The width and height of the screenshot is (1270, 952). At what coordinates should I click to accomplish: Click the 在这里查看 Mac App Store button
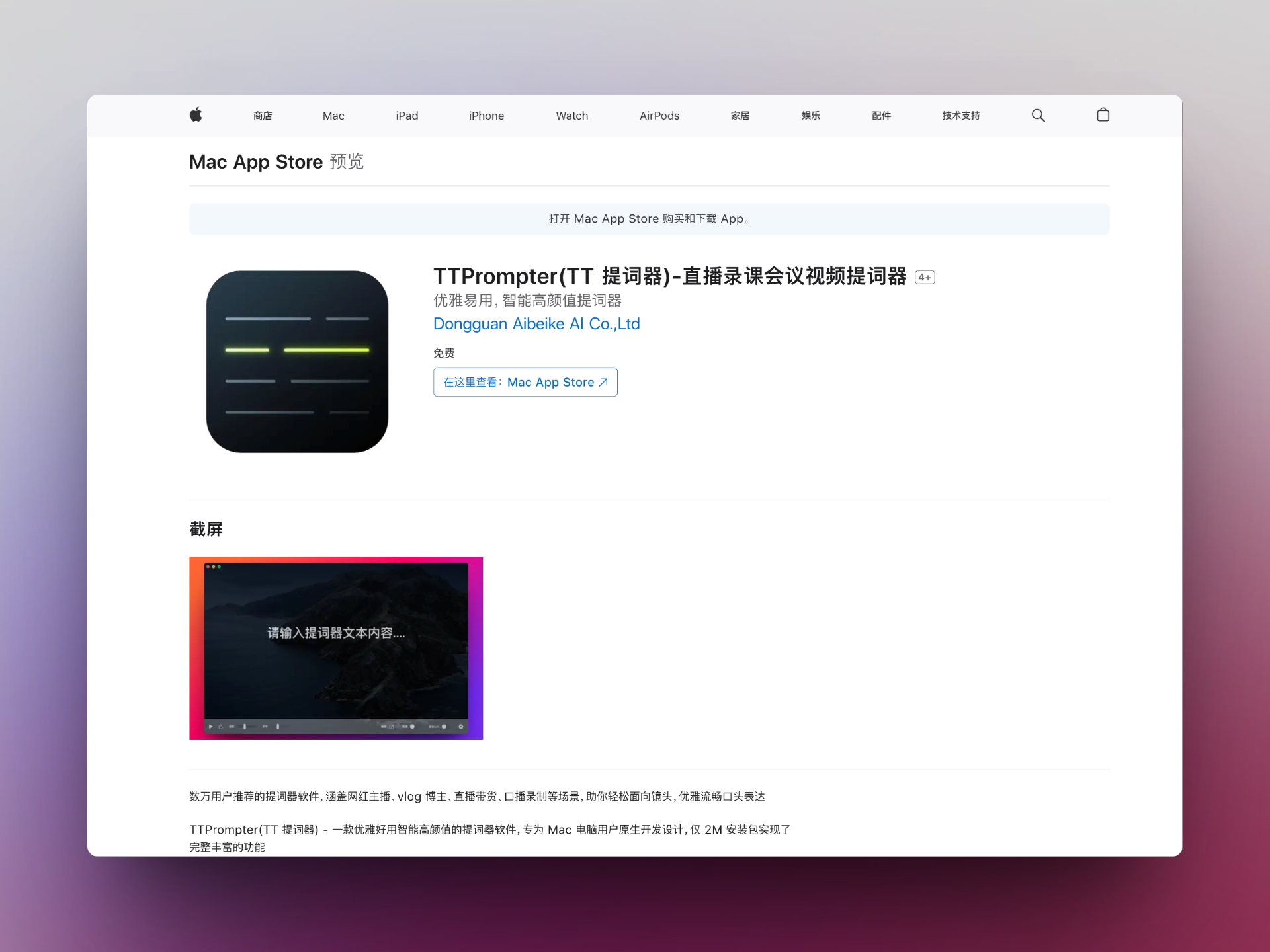(x=525, y=382)
